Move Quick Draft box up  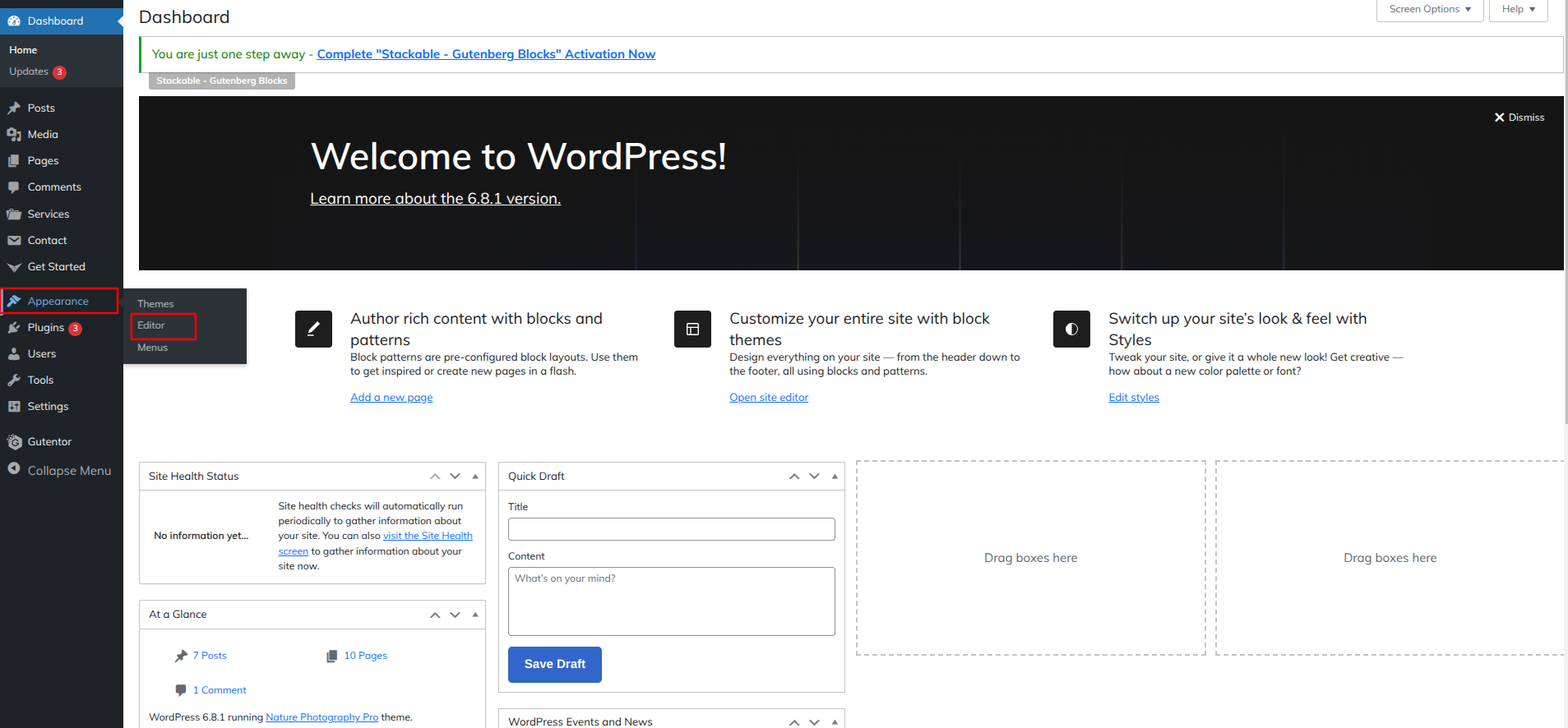(x=794, y=477)
